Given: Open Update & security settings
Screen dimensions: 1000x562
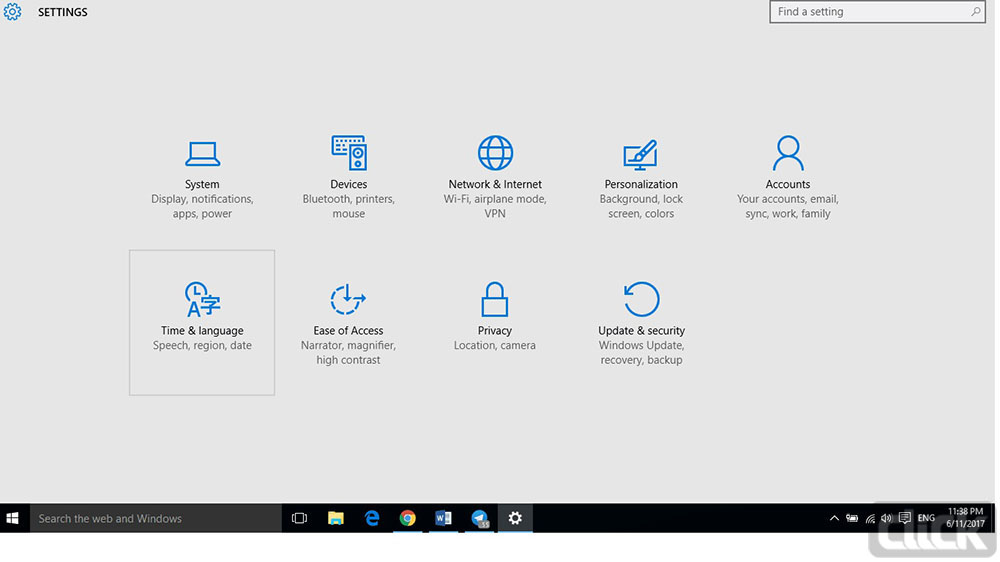Looking at the screenshot, I should (x=641, y=322).
